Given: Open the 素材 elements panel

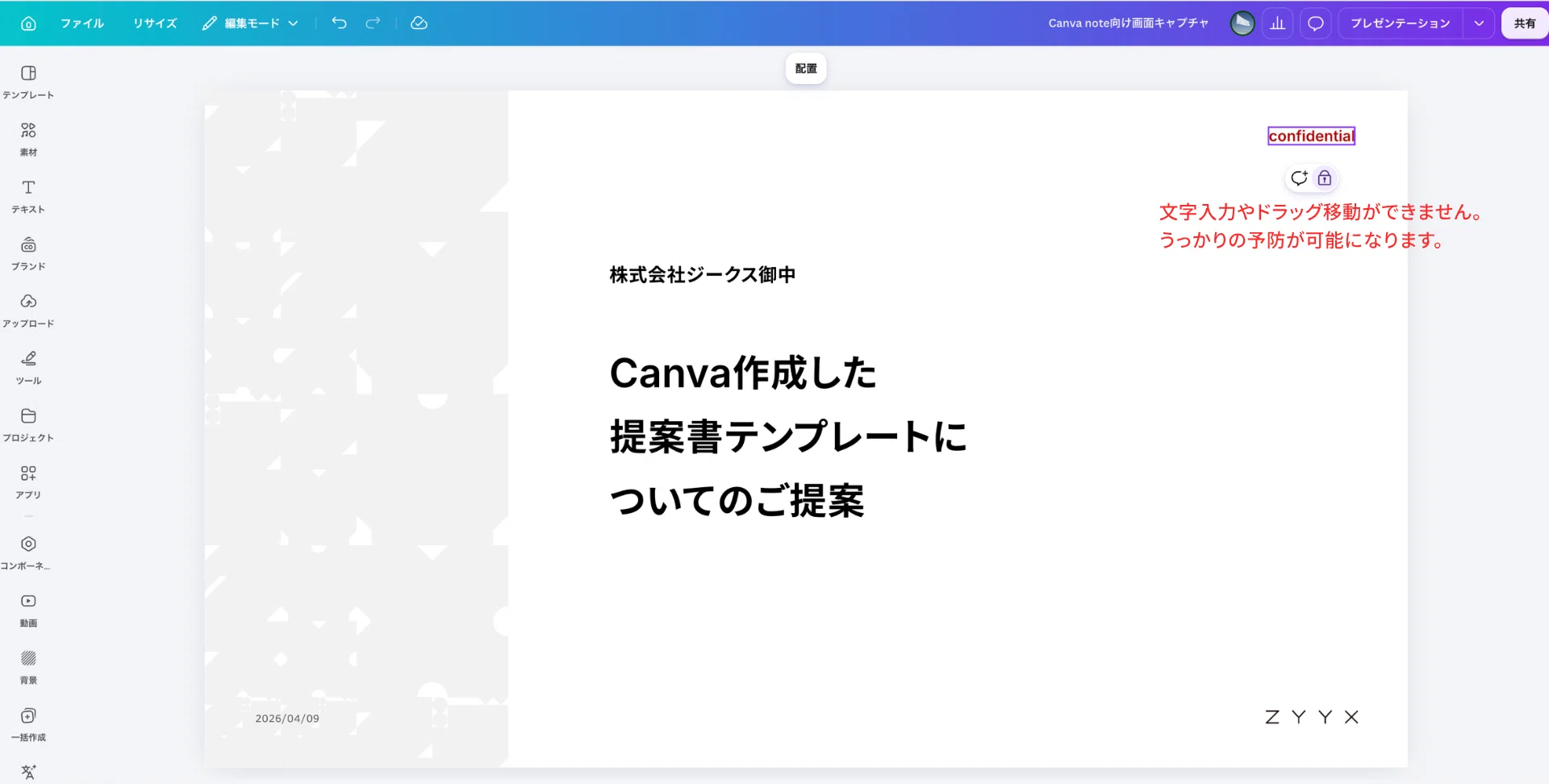Looking at the screenshot, I should click(28, 140).
